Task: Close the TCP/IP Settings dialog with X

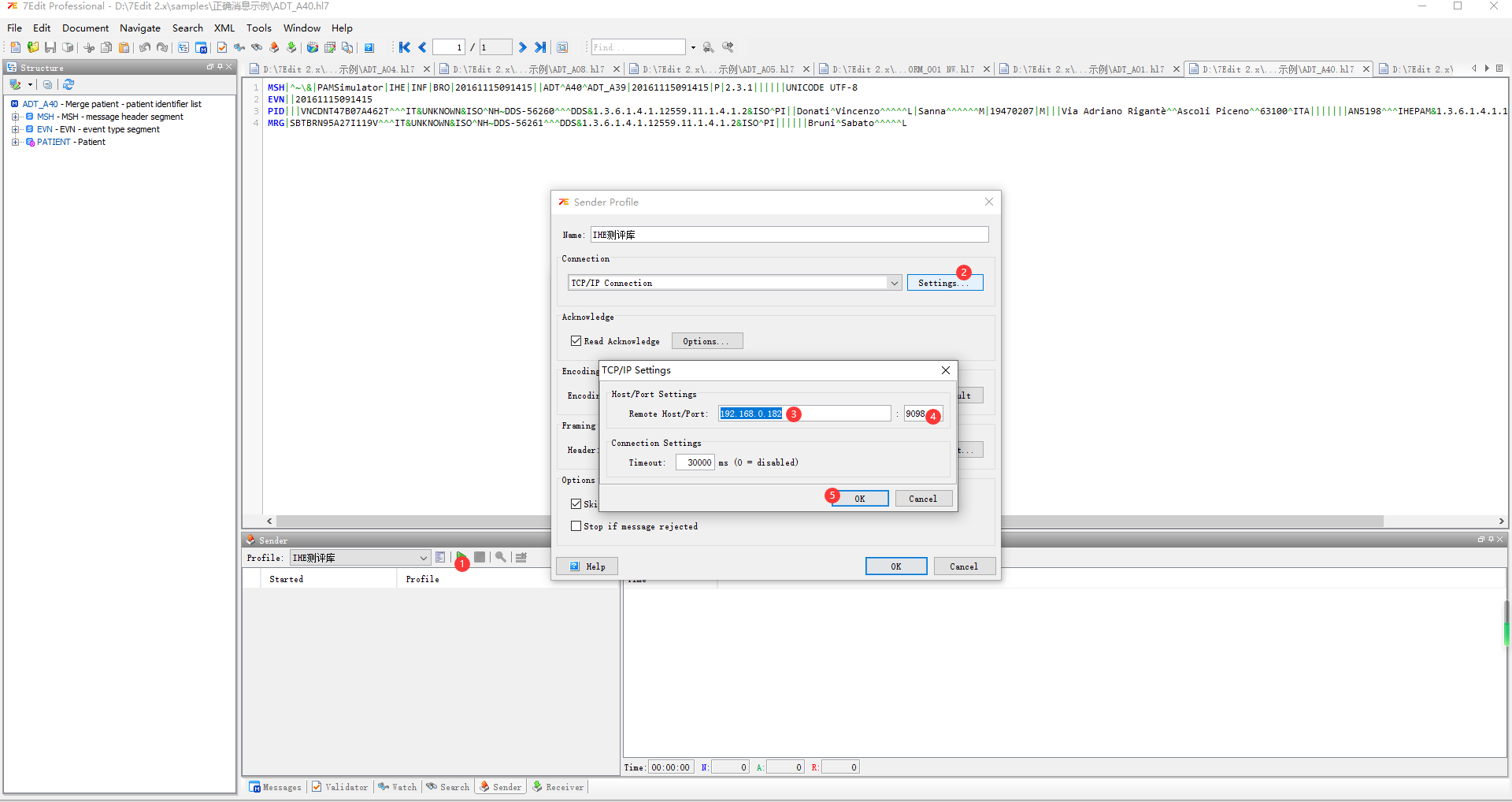Action: pos(945,370)
